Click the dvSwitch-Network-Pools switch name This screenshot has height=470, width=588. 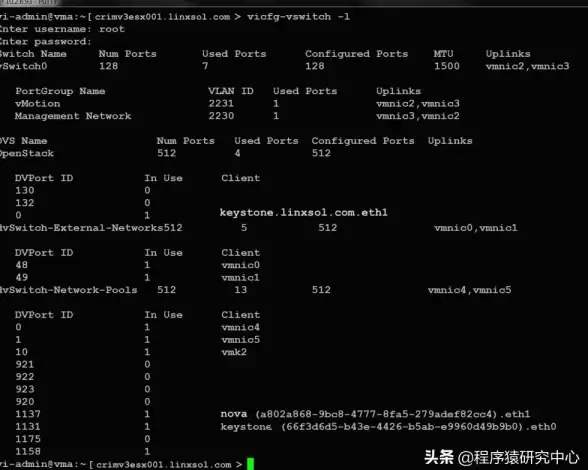click(x=69, y=290)
